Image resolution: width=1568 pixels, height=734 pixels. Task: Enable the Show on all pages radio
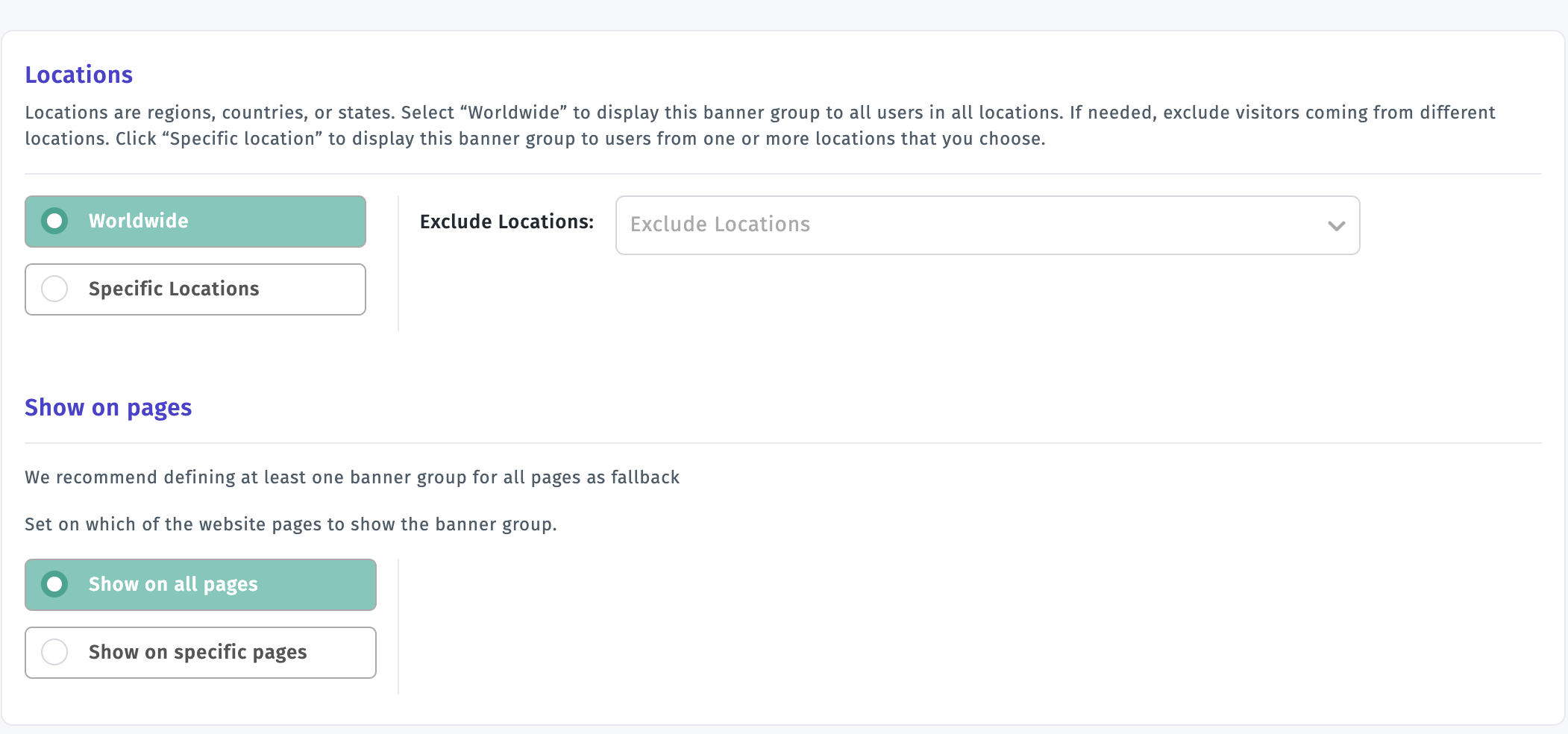[54, 584]
